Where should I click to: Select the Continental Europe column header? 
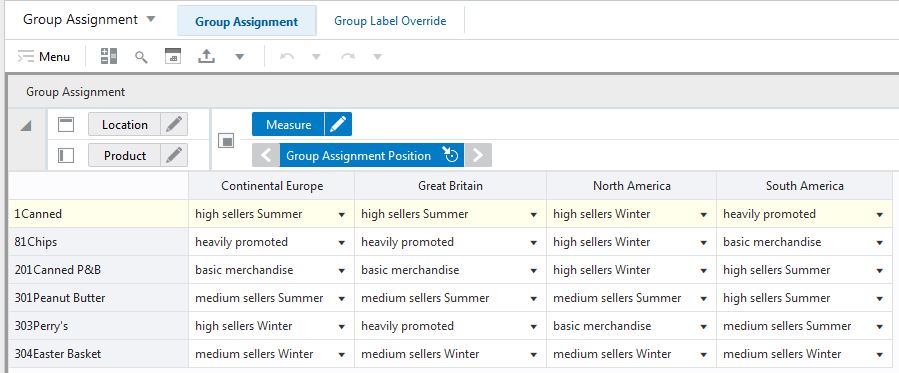tap(272, 186)
